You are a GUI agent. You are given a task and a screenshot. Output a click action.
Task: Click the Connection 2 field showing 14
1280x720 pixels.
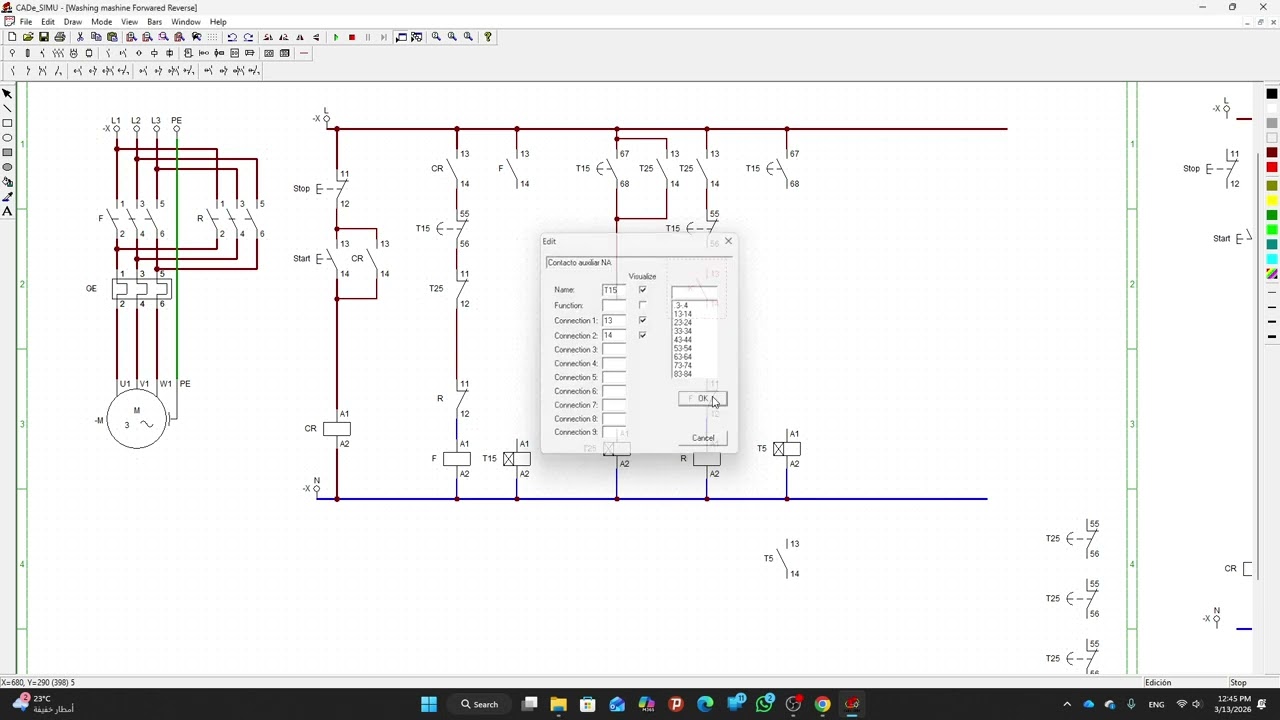pos(614,335)
